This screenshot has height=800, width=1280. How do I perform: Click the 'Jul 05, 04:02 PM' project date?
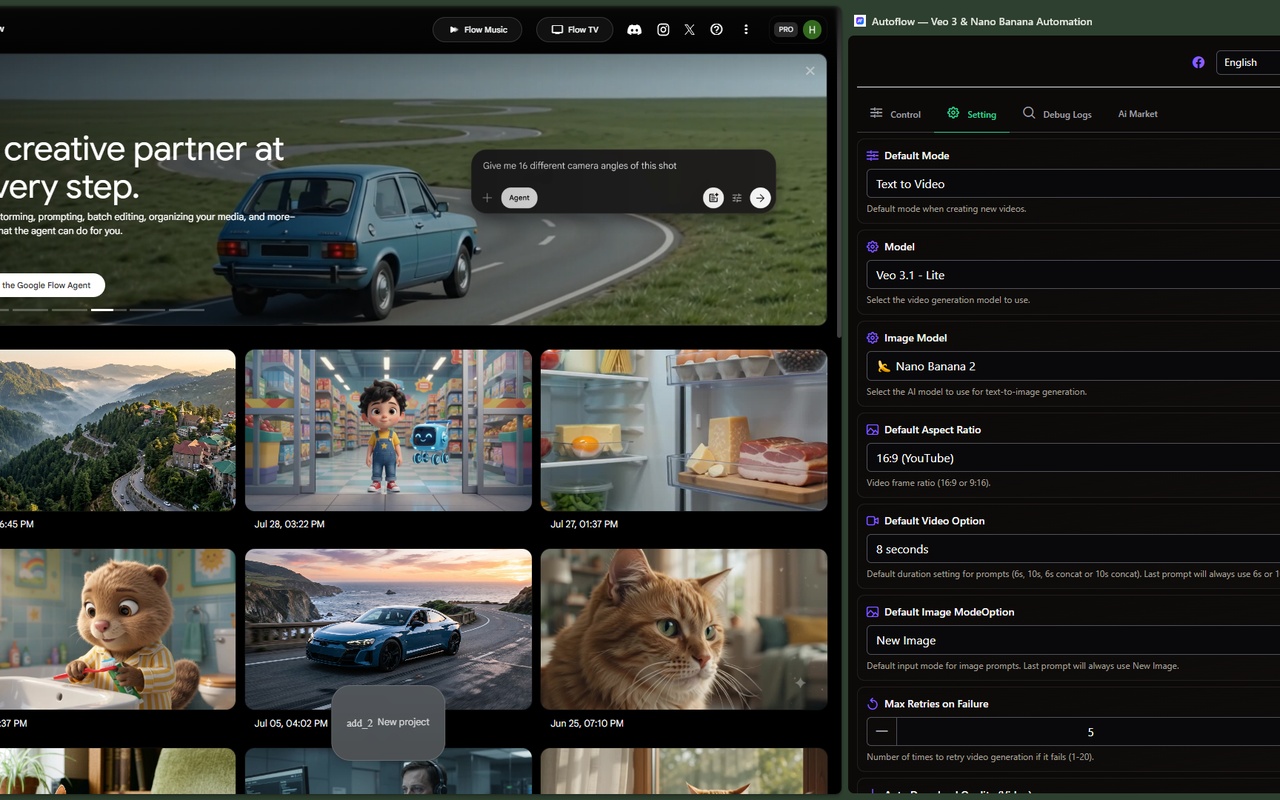tap(291, 723)
